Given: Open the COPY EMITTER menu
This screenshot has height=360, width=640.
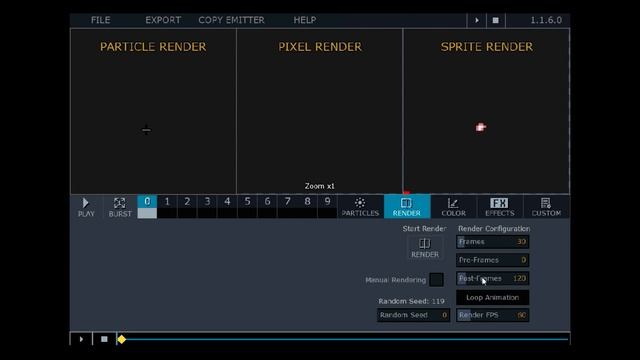Looking at the screenshot, I should point(231,20).
